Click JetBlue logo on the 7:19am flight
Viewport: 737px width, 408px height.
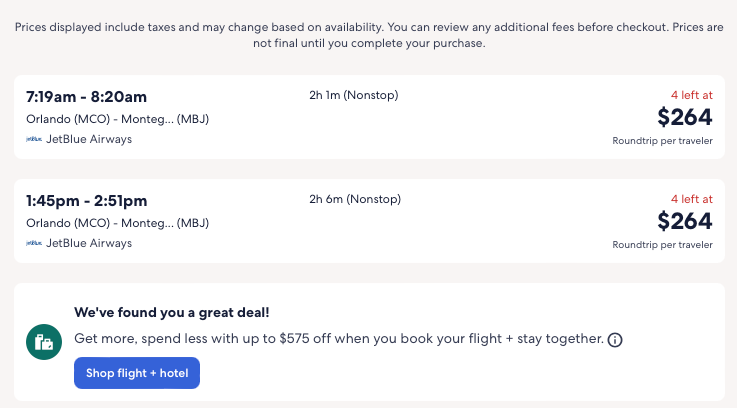click(34, 139)
